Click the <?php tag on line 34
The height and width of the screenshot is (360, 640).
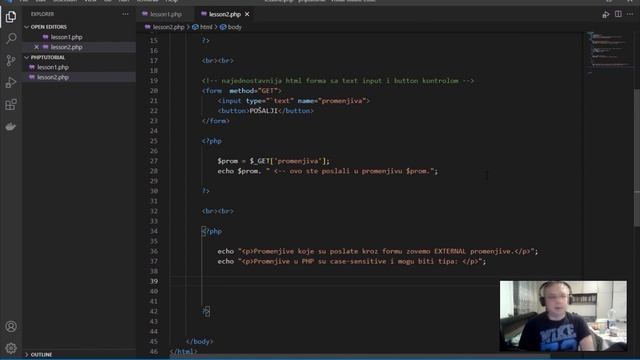[212, 231]
